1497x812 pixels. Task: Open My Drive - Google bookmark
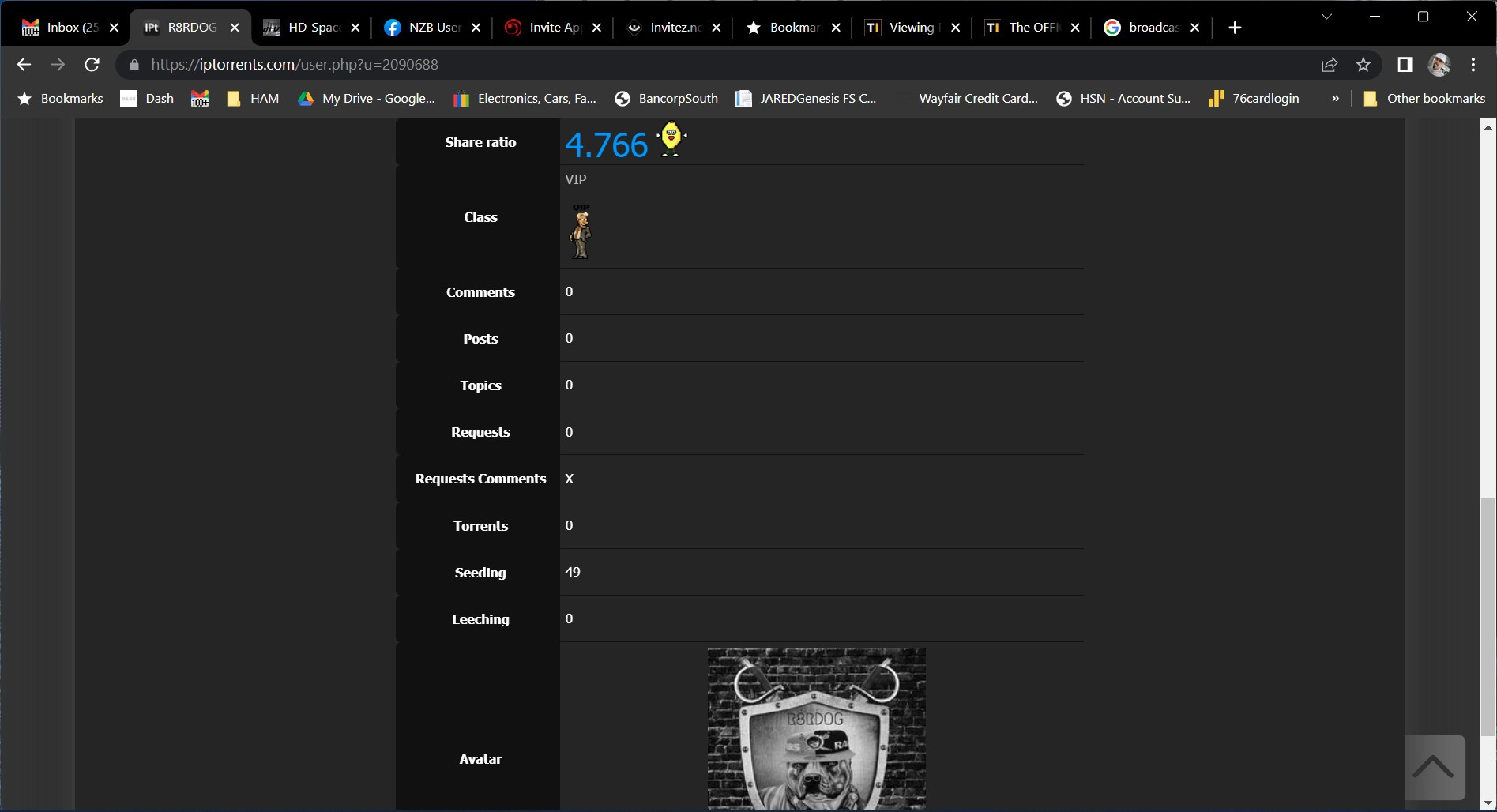[367, 99]
